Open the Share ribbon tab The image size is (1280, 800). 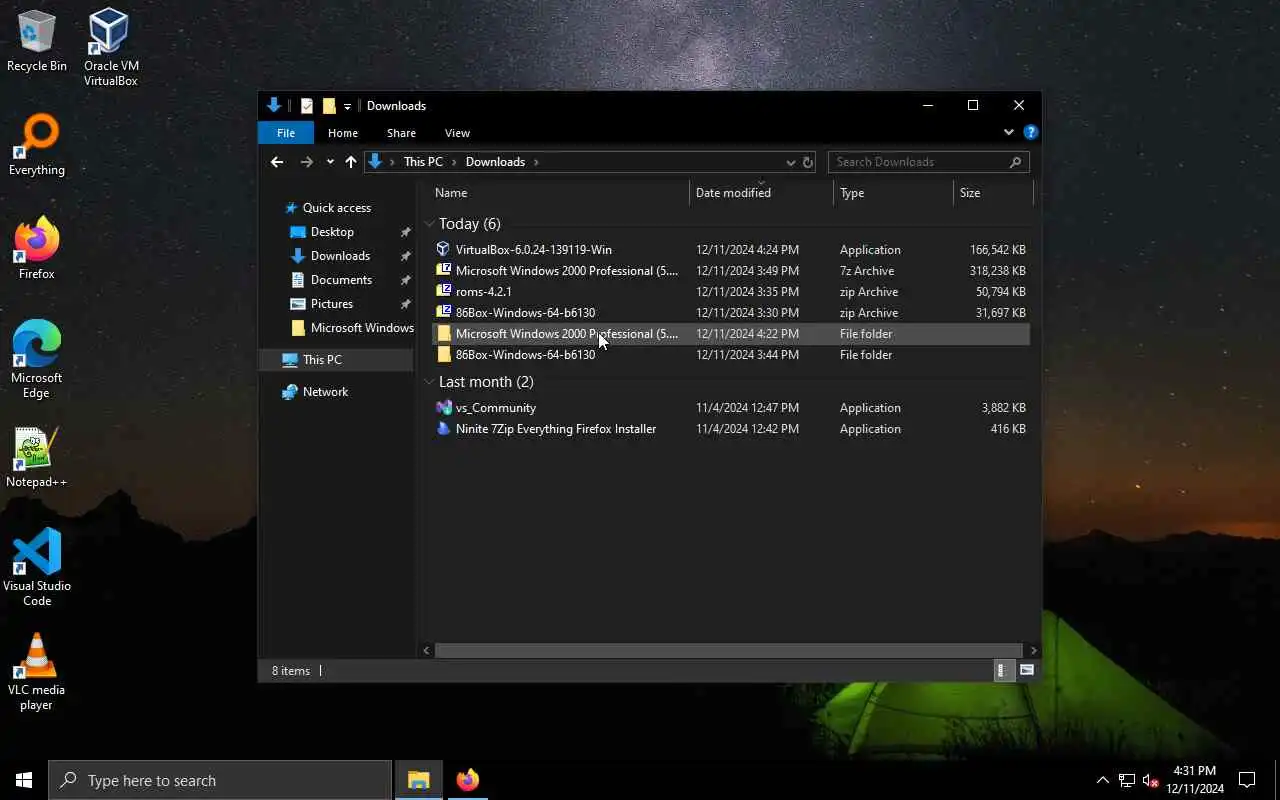click(401, 133)
